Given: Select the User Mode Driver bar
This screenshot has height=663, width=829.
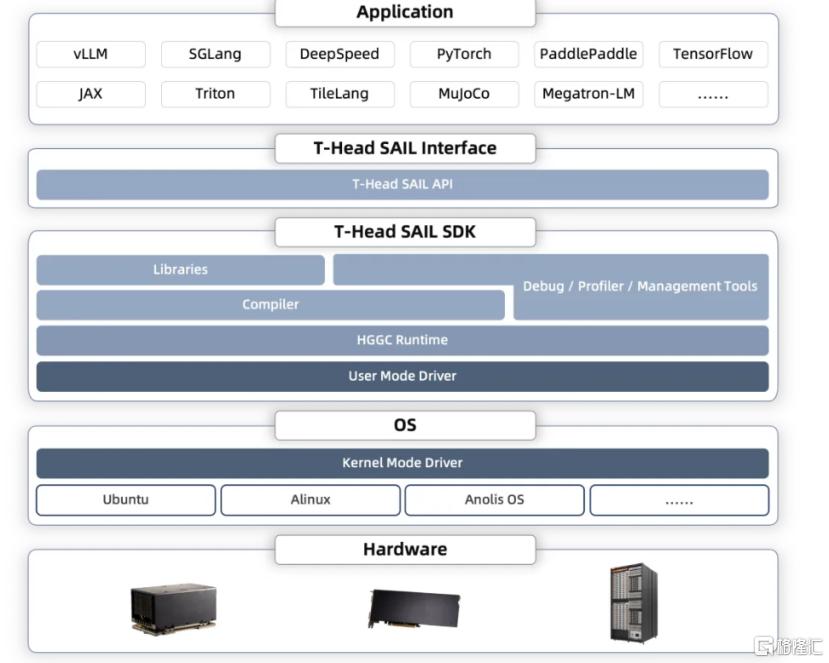Looking at the screenshot, I should tap(402, 376).
